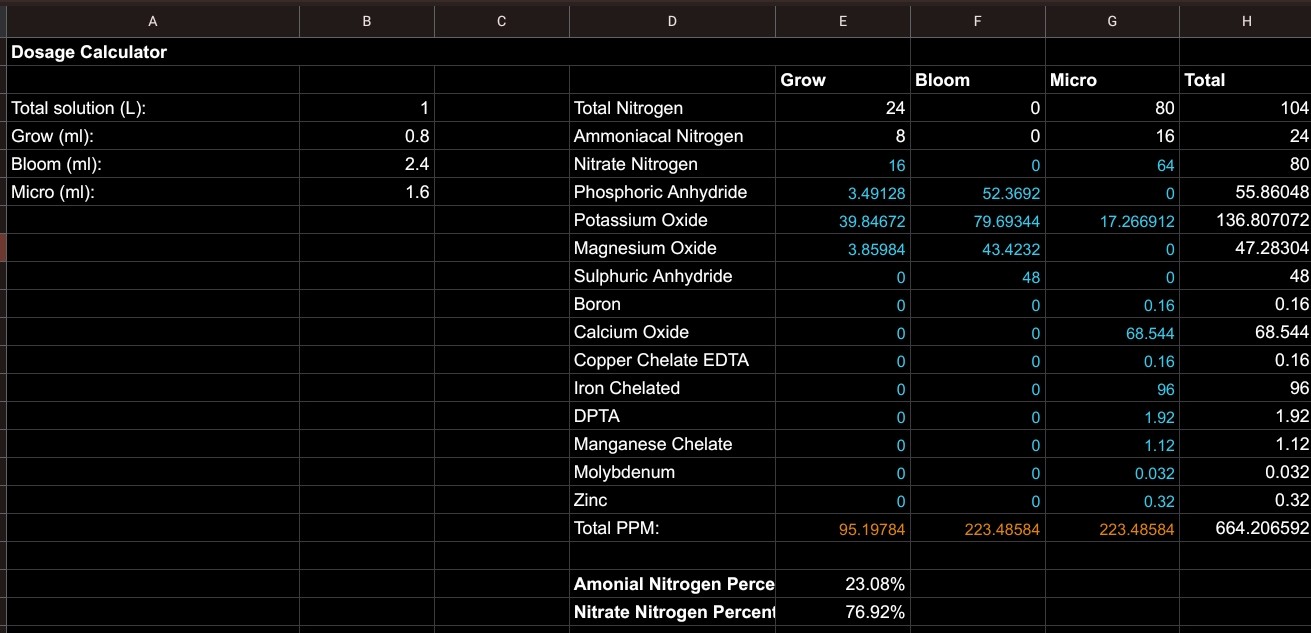Click the Grow ml value 0.8

366,136
